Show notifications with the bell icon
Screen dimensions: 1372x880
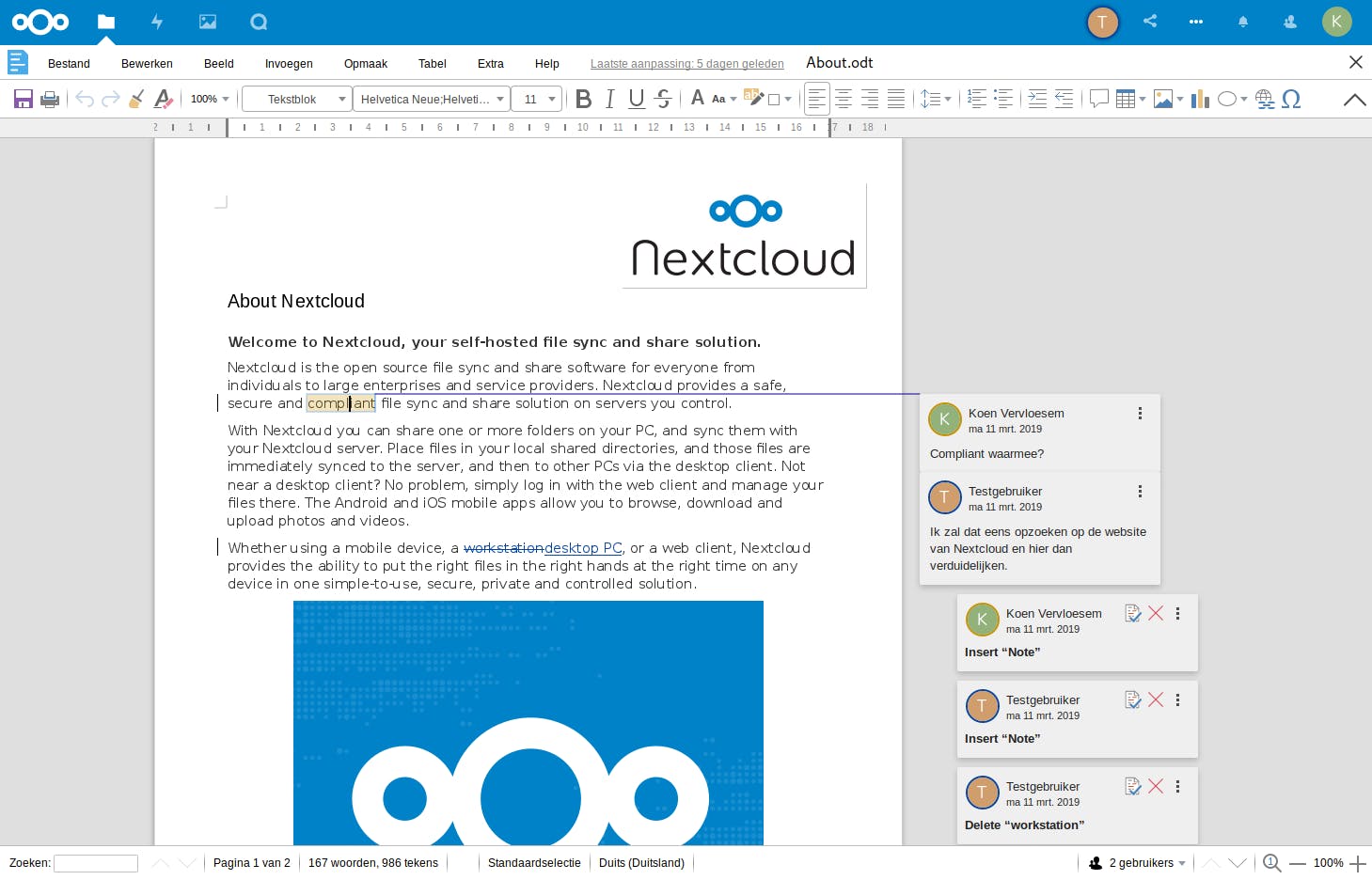click(x=1243, y=22)
